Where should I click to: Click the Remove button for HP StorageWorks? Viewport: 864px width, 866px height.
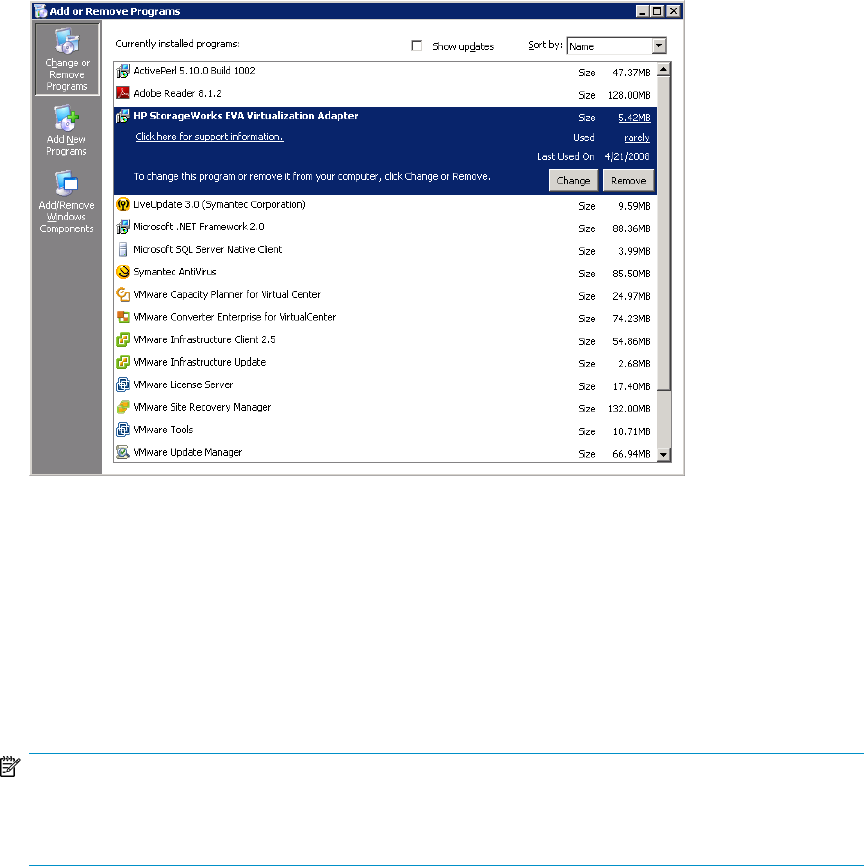[629, 181]
